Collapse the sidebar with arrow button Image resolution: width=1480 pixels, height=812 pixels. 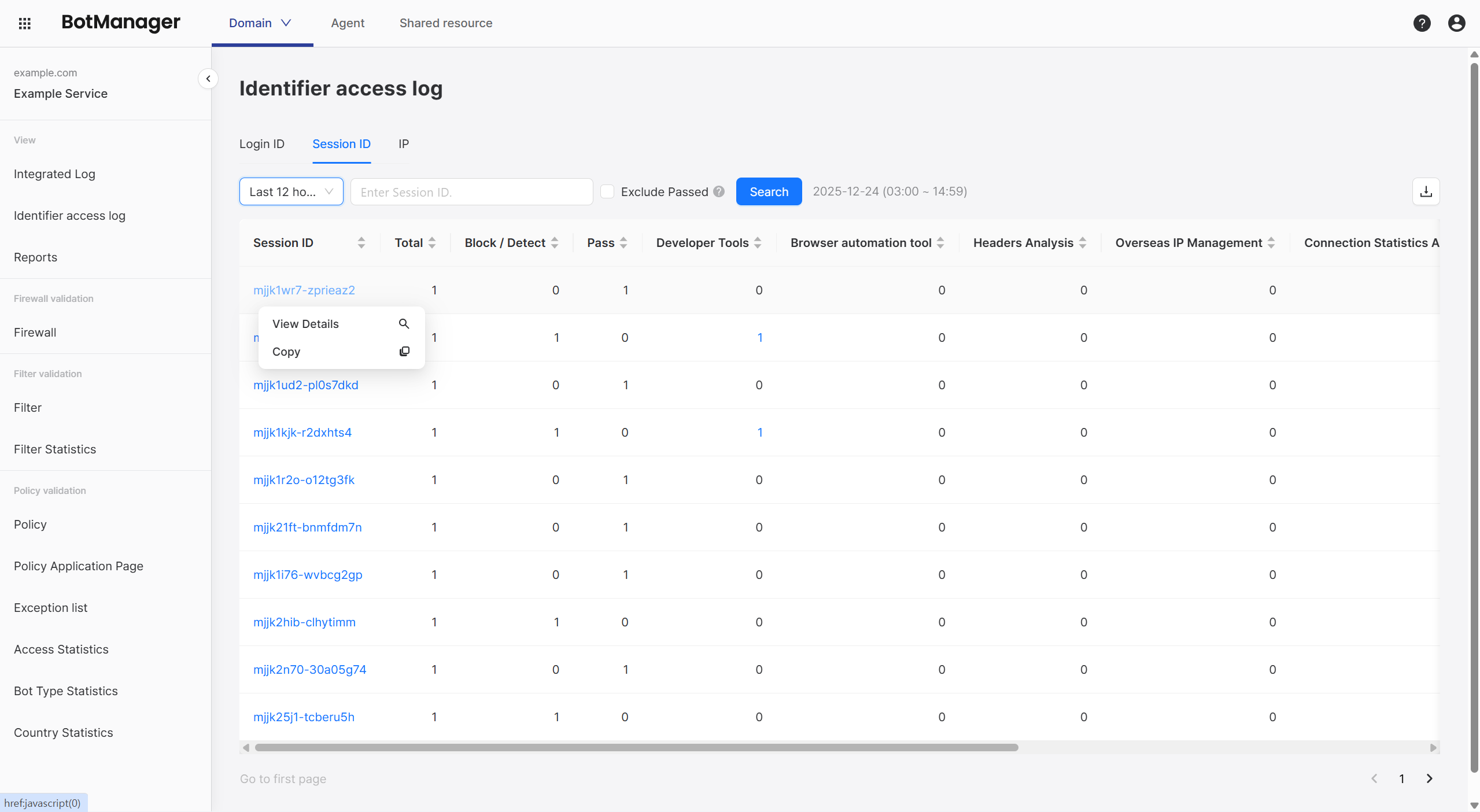pyautogui.click(x=208, y=79)
